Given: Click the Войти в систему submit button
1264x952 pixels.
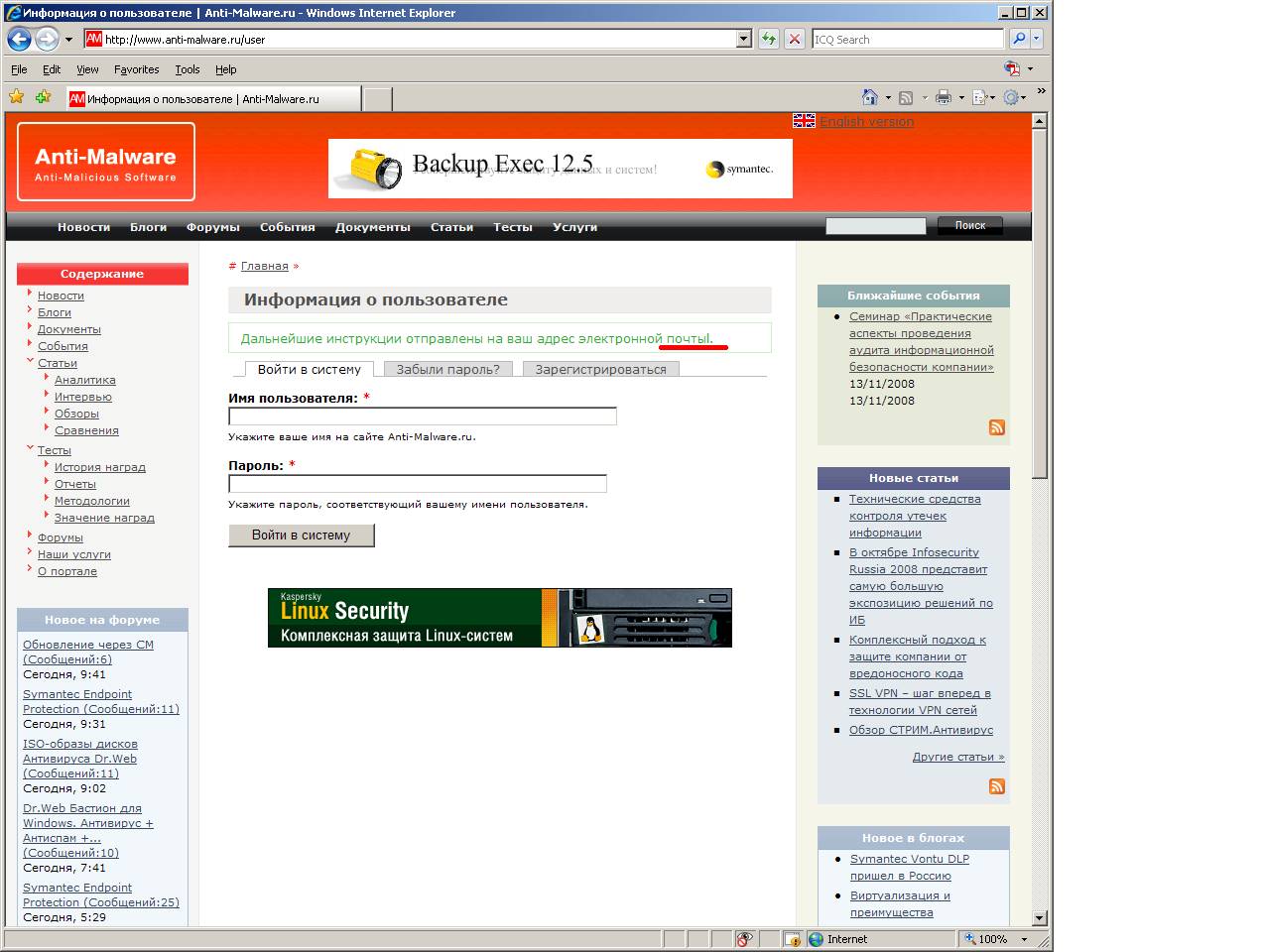Looking at the screenshot, I should pos(302,535).
